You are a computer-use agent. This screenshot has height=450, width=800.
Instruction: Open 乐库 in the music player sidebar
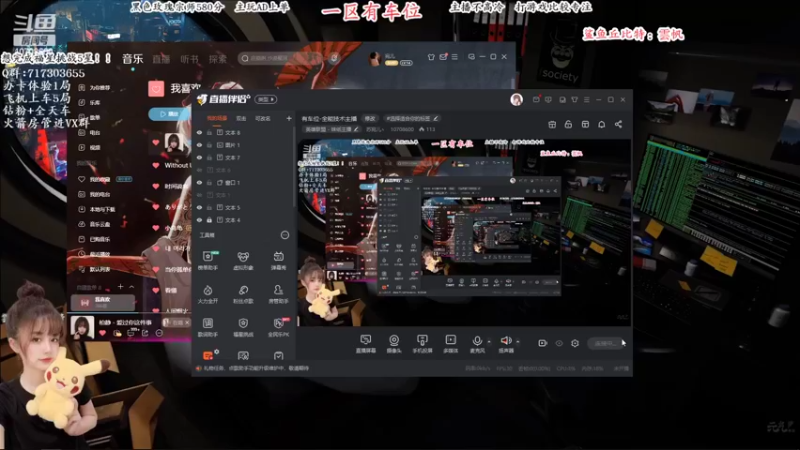[90, 103]
